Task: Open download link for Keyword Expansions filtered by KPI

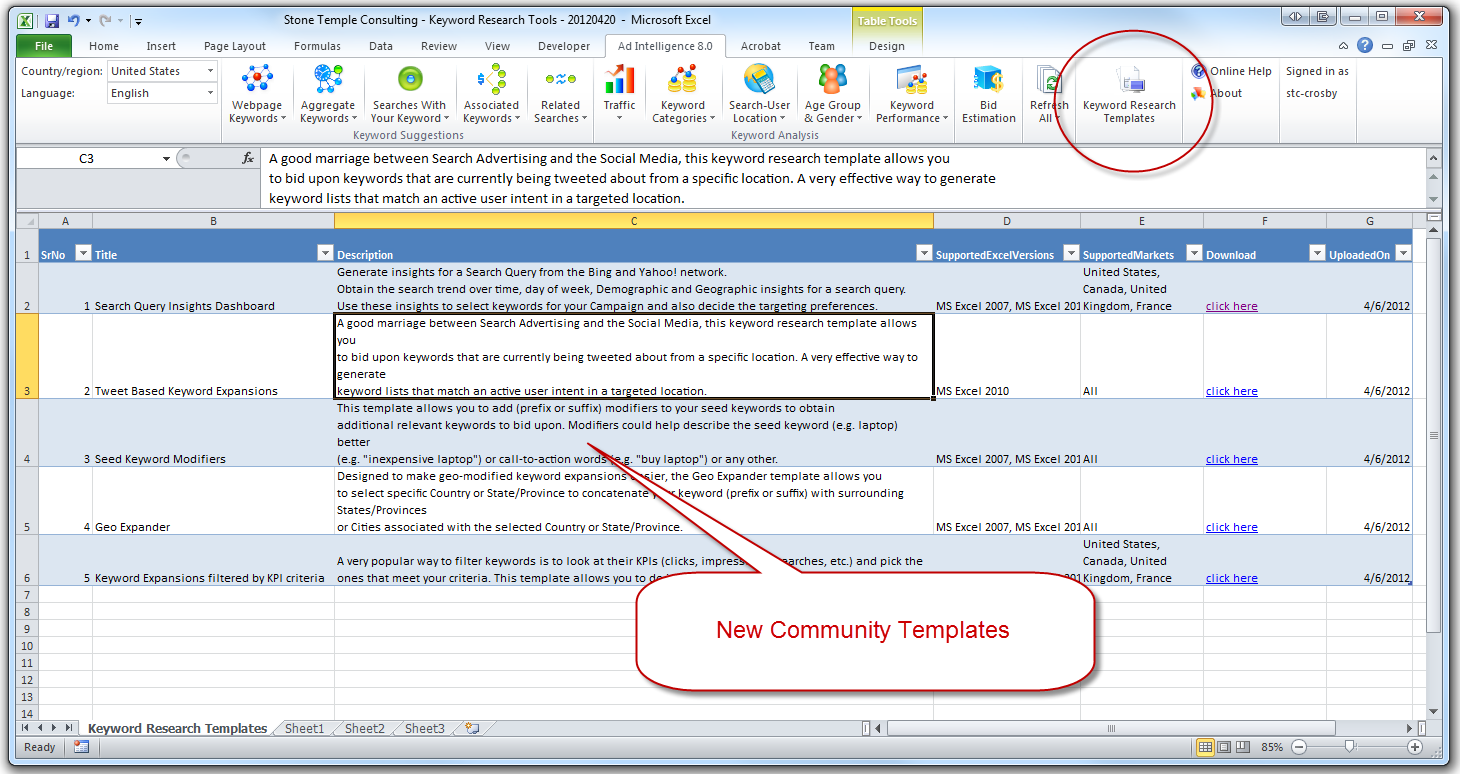Action: pyautogui.click(x=1232, y=578)
